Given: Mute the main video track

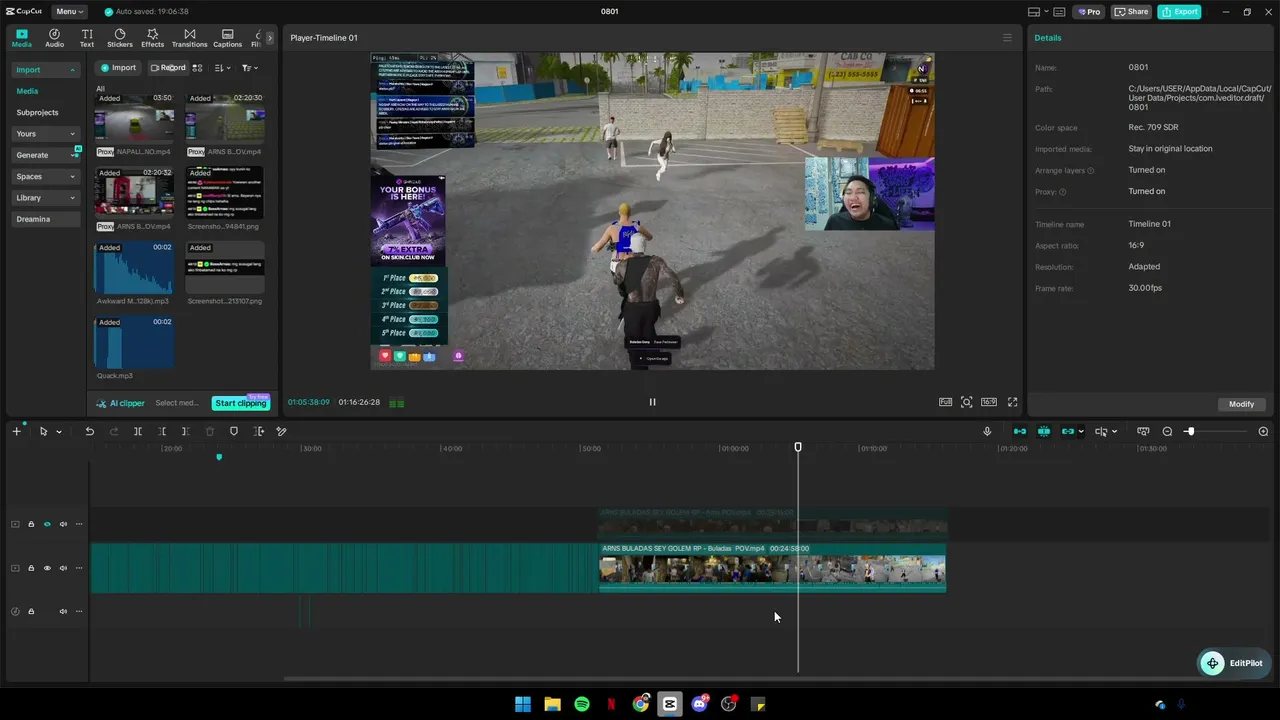Looking at the screenshot, I should (63, 568).
